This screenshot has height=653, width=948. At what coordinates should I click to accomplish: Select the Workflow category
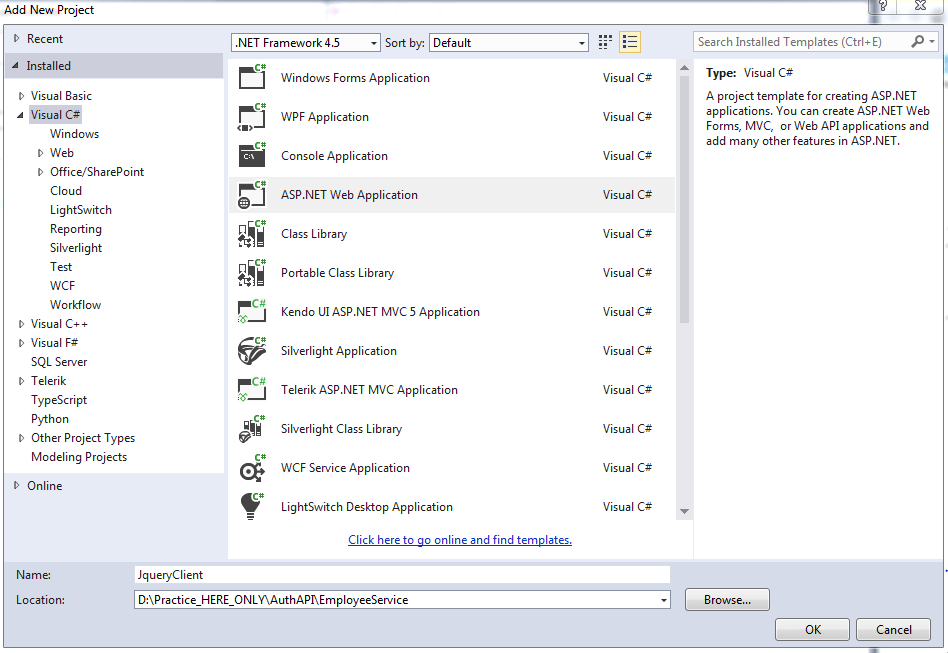pyautogui.click(x=76, y=305)
